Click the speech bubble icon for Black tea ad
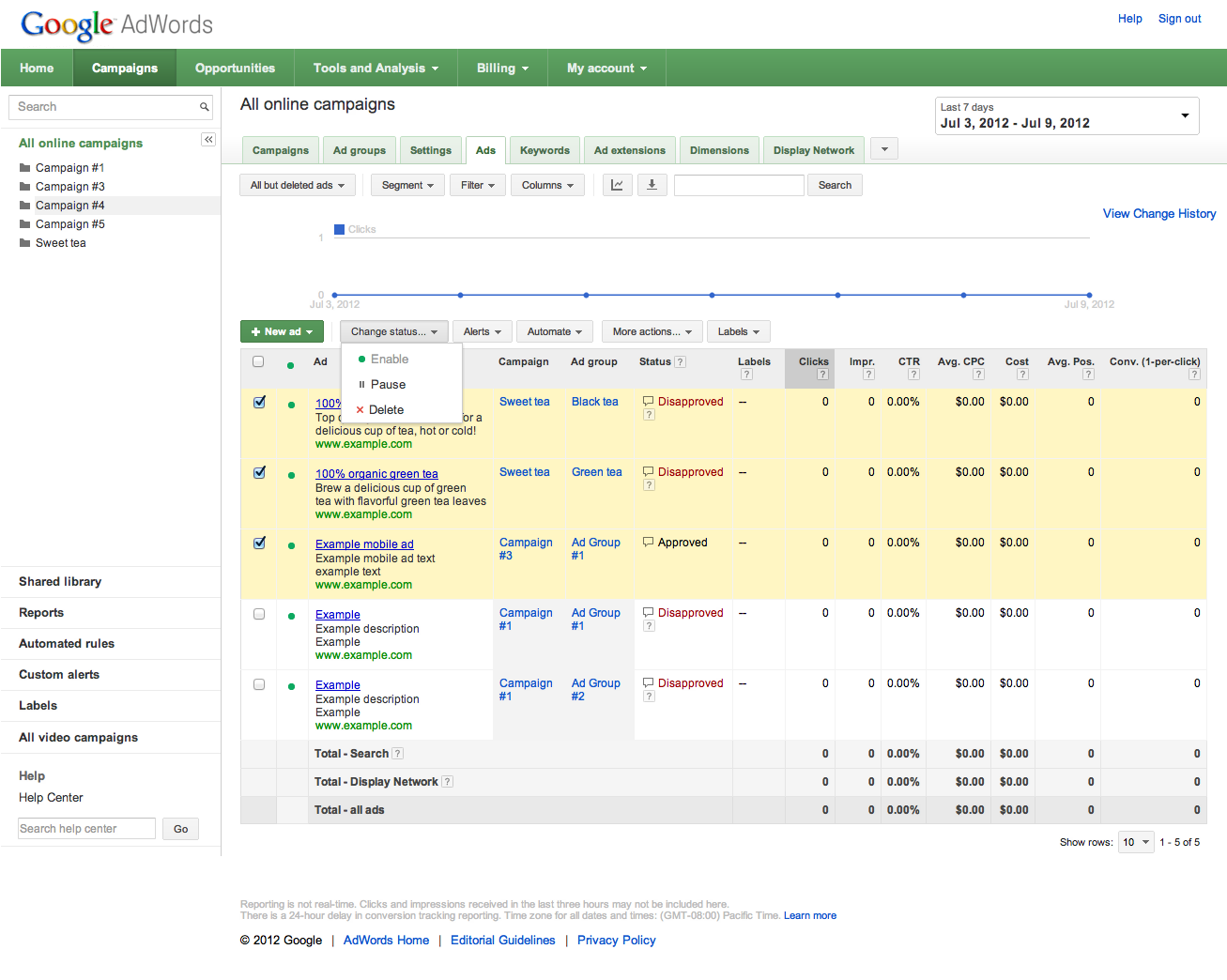The image size is (1227, 980). click(x=648, y=401)
